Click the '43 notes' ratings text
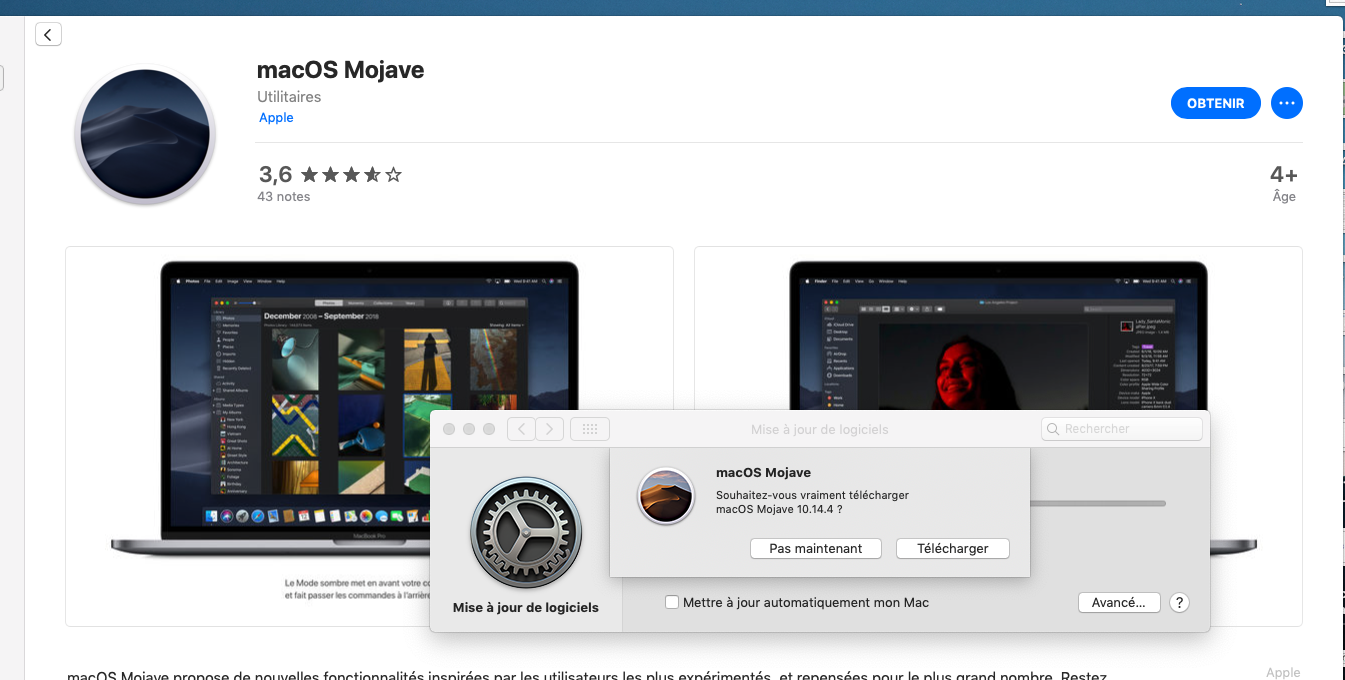Screen dimensions: 1345x680 [x=284, y=196]
